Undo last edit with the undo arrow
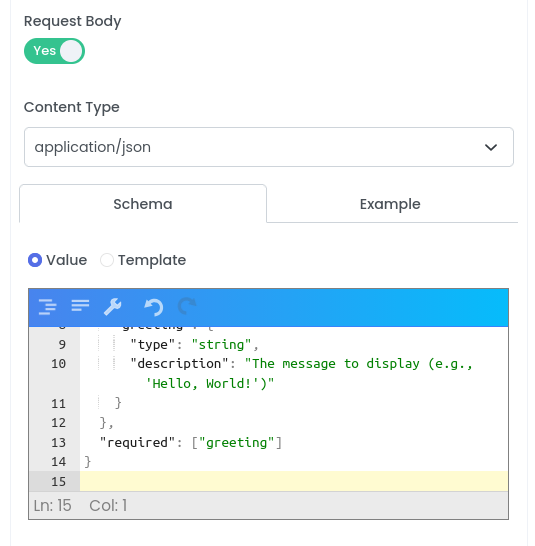 pos(154,307)
